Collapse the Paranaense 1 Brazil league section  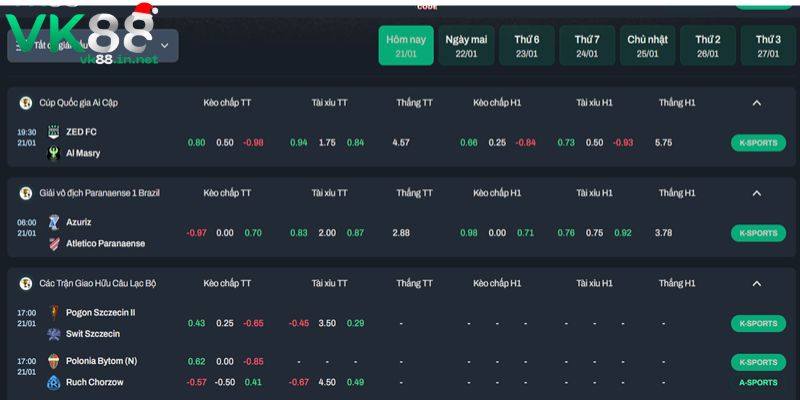(x=757, y=193)
